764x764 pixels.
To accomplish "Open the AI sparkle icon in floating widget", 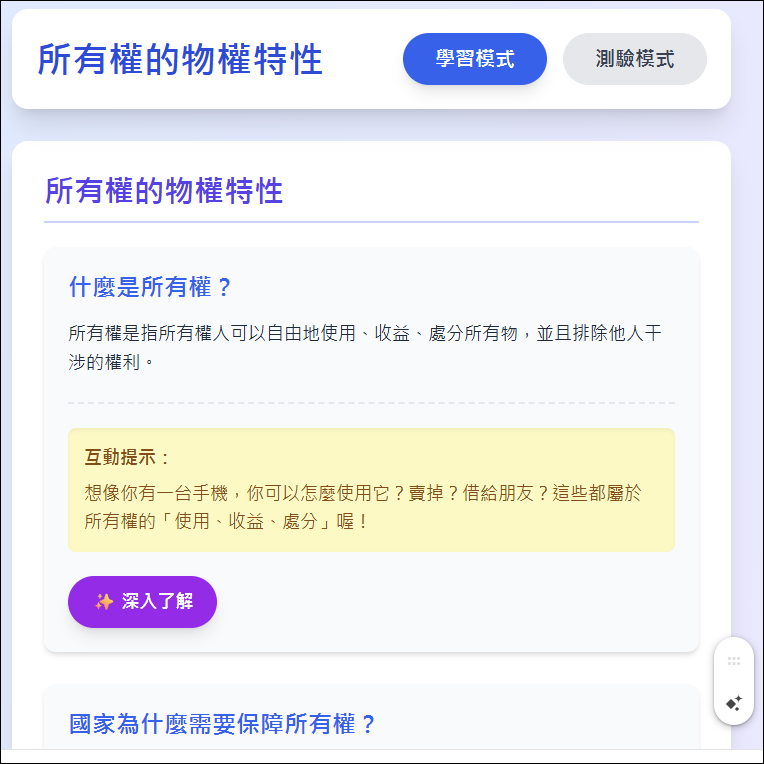I will [734, 703].
